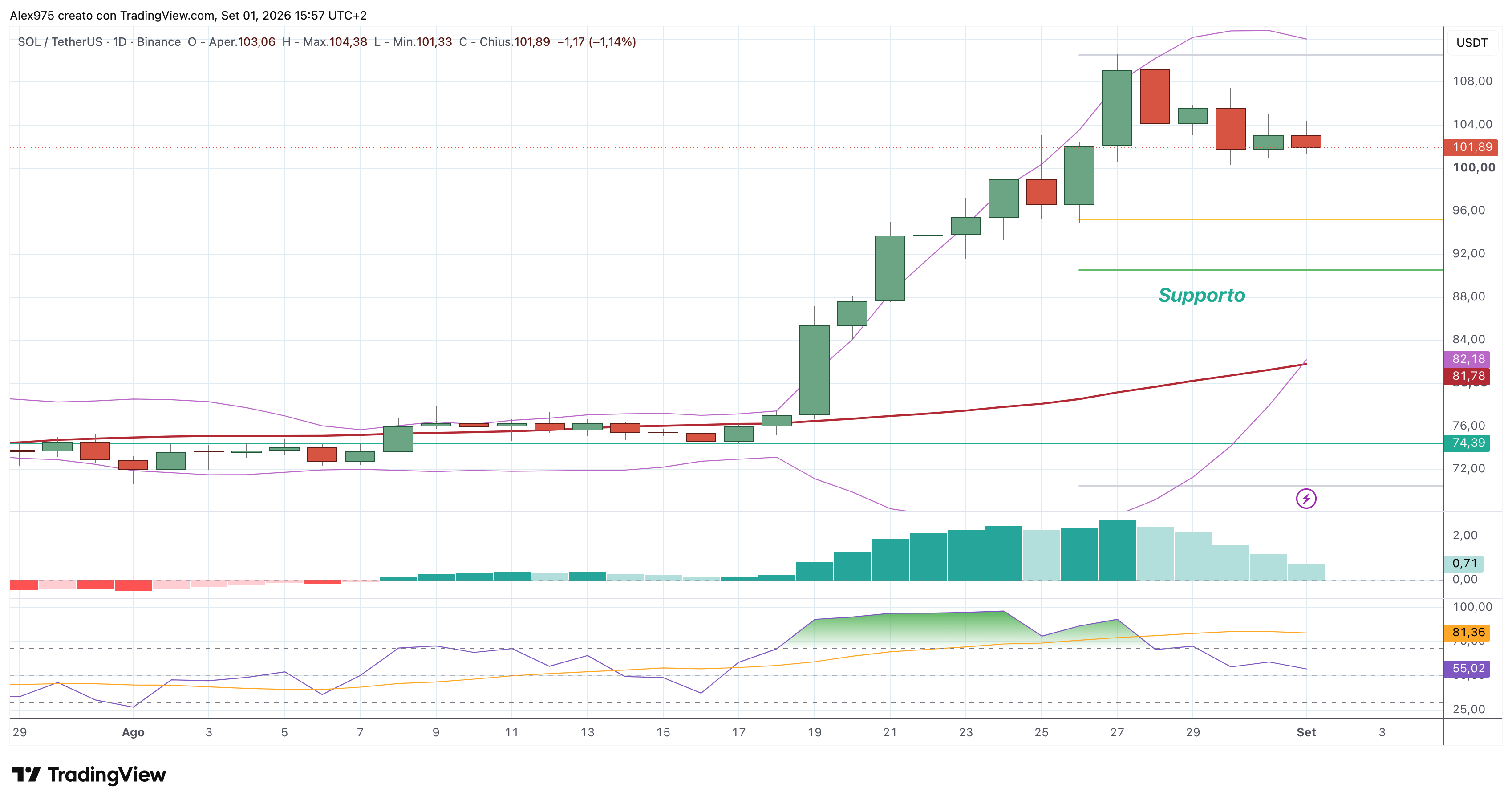Screen dimensions: 1512x804
Task: Click the USDT currency label
Action: point(1471,43)
